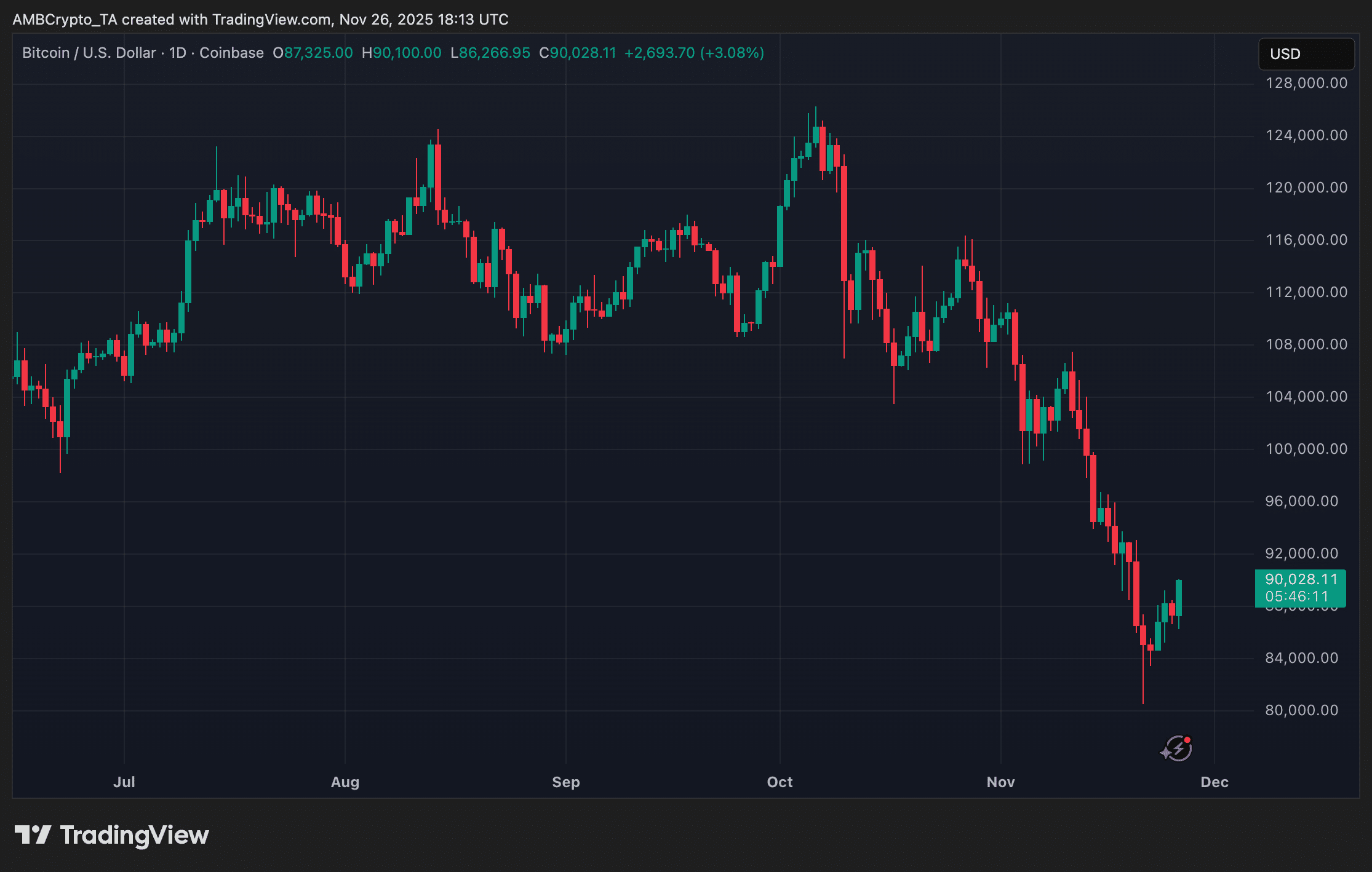This screenshot has height=872, width=1372.
Task: Click the 100,000.00 price scale label
Action: tap(1306, 449)
